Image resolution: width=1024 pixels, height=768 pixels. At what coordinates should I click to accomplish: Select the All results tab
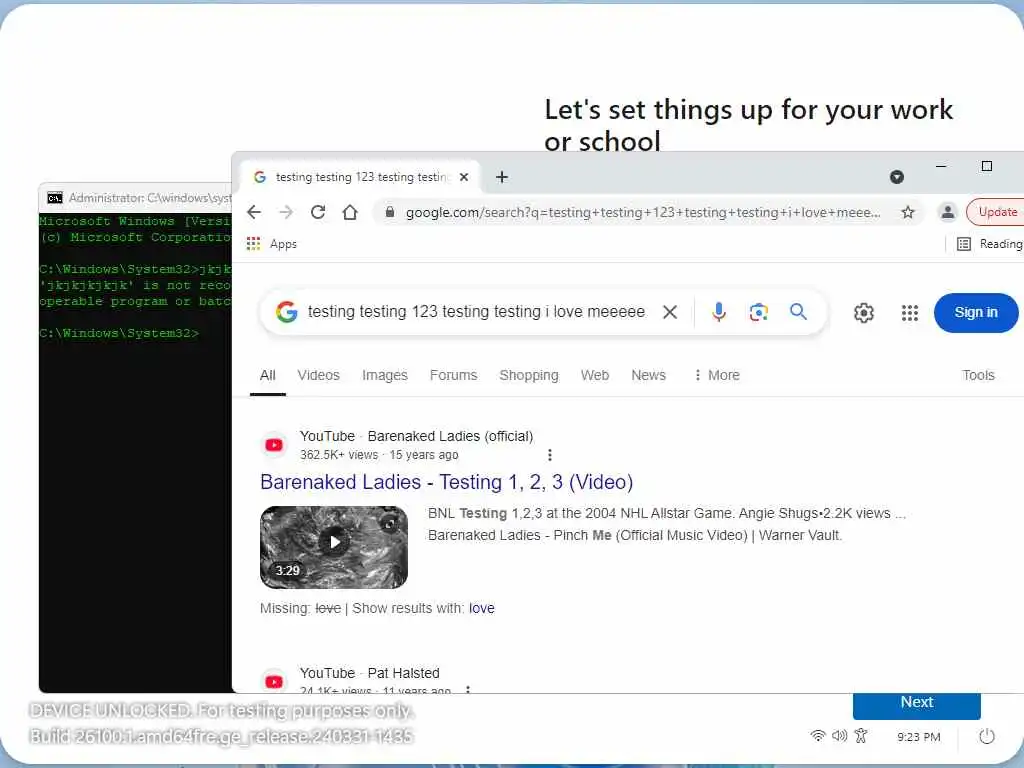[268, 376]
